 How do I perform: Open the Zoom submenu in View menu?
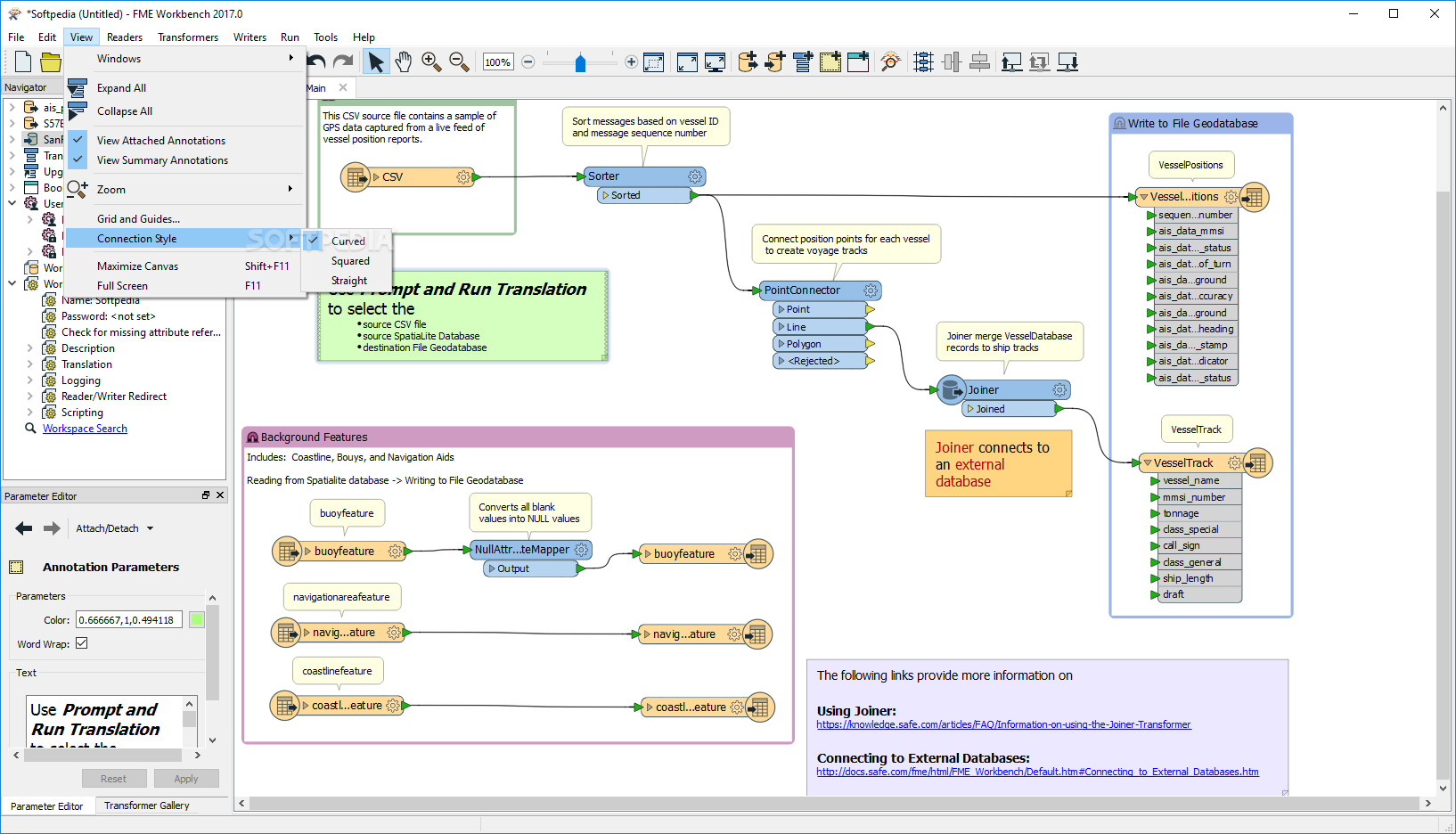tap(184, 189)
